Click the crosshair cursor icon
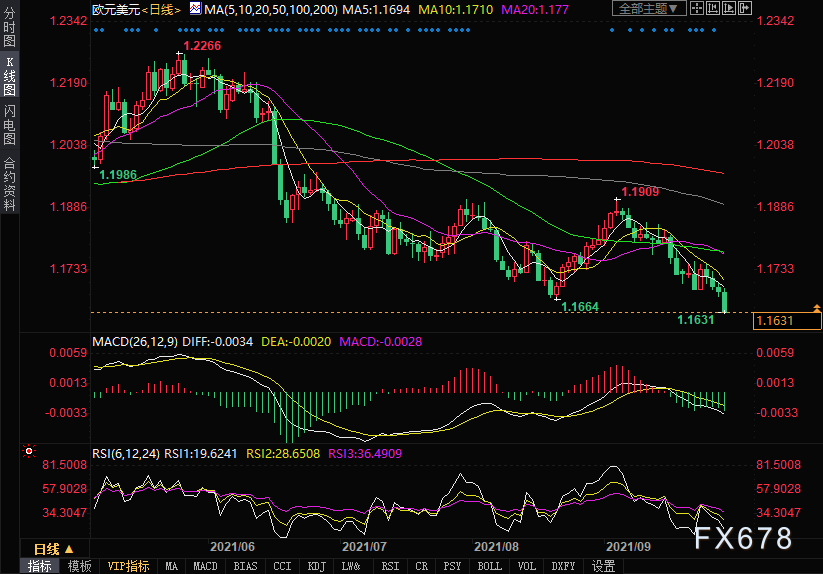The image size is (823, 574). 697,8
